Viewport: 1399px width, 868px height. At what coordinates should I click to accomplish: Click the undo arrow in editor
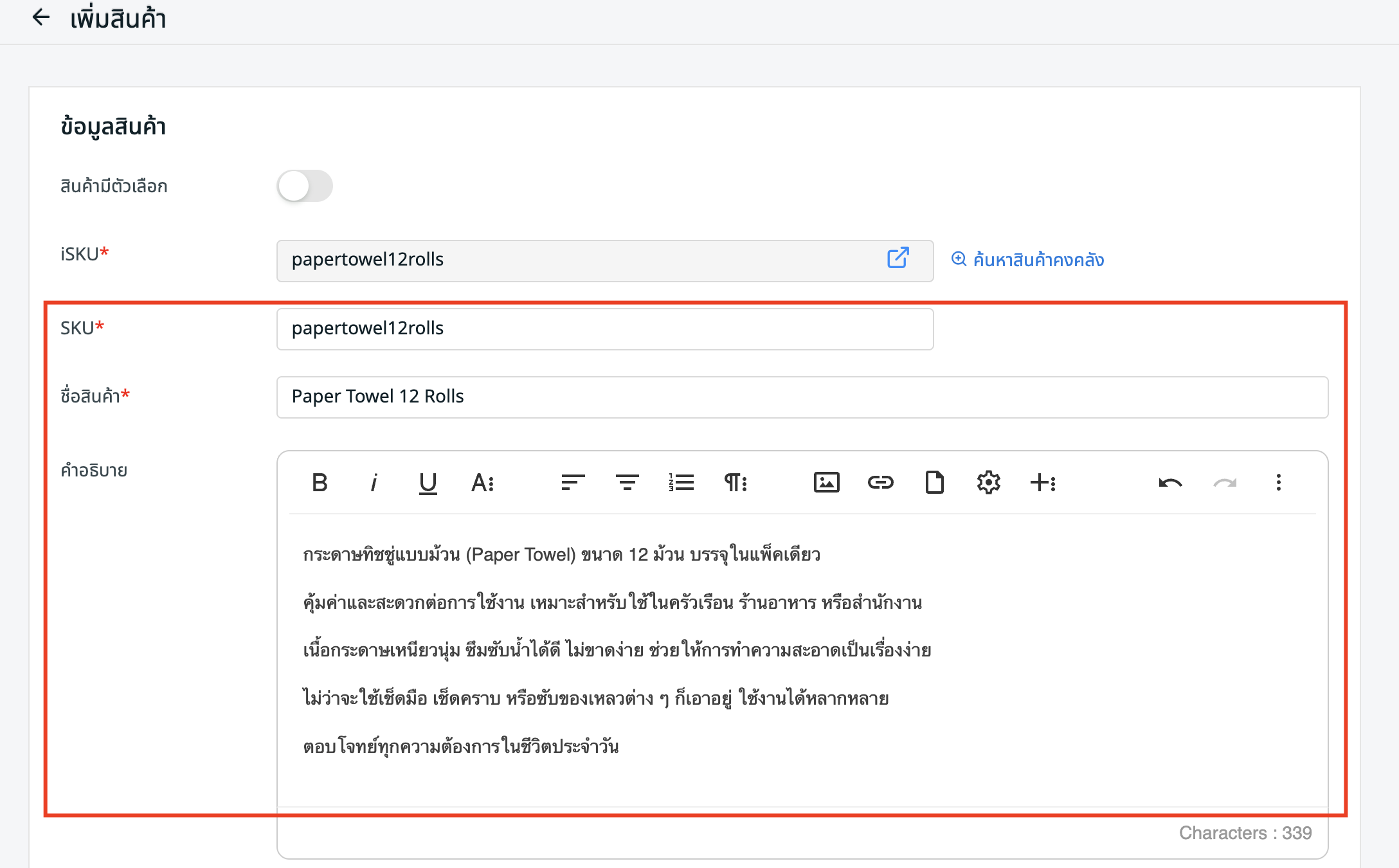point(1170,482)
